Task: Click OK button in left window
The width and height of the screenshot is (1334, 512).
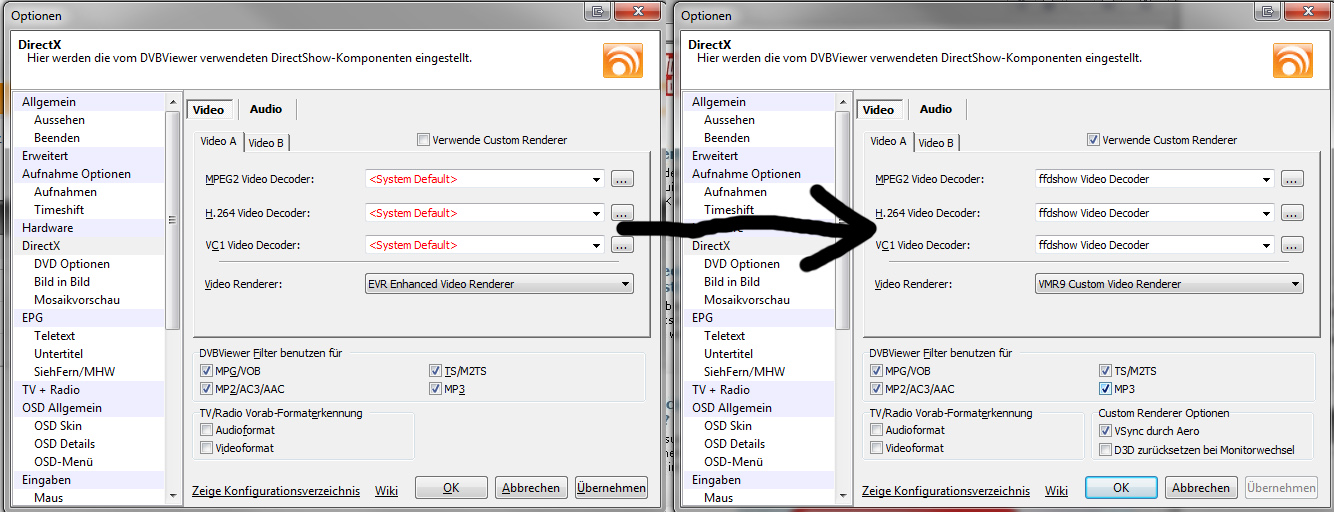Action: tap(451, 488)
